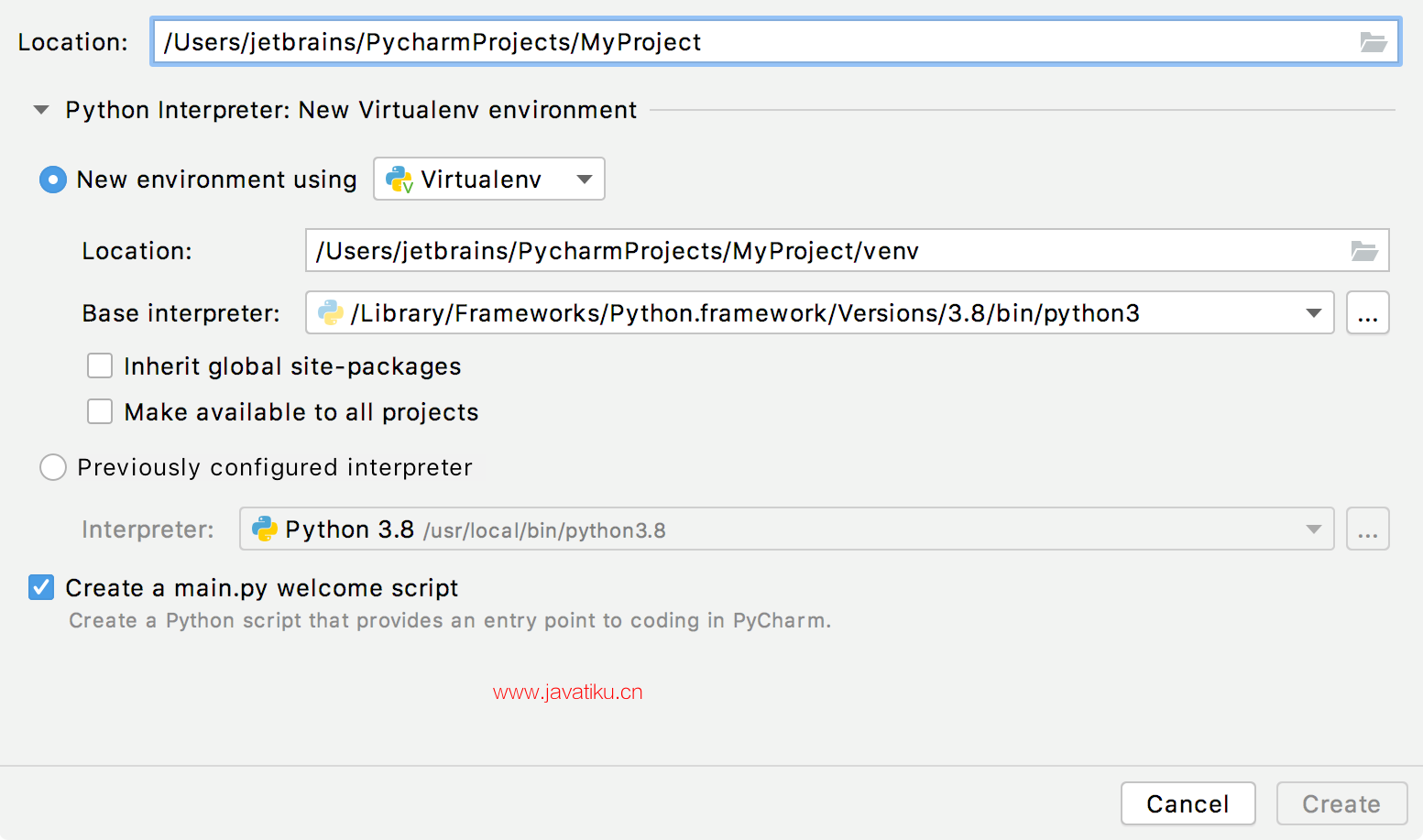Viewport: 1423px width, 840px height.
Task: Click the Cancel button
Action: point(1188,803)
